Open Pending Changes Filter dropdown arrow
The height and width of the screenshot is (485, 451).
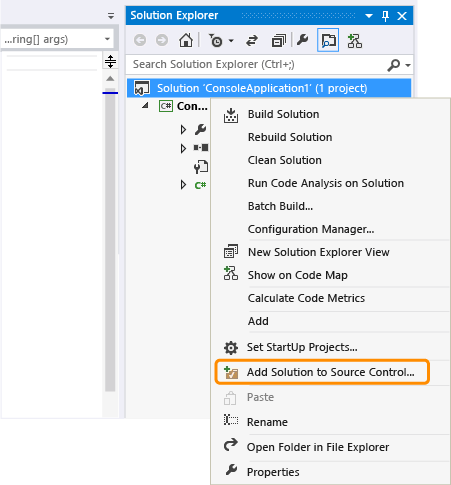point(231,41)
